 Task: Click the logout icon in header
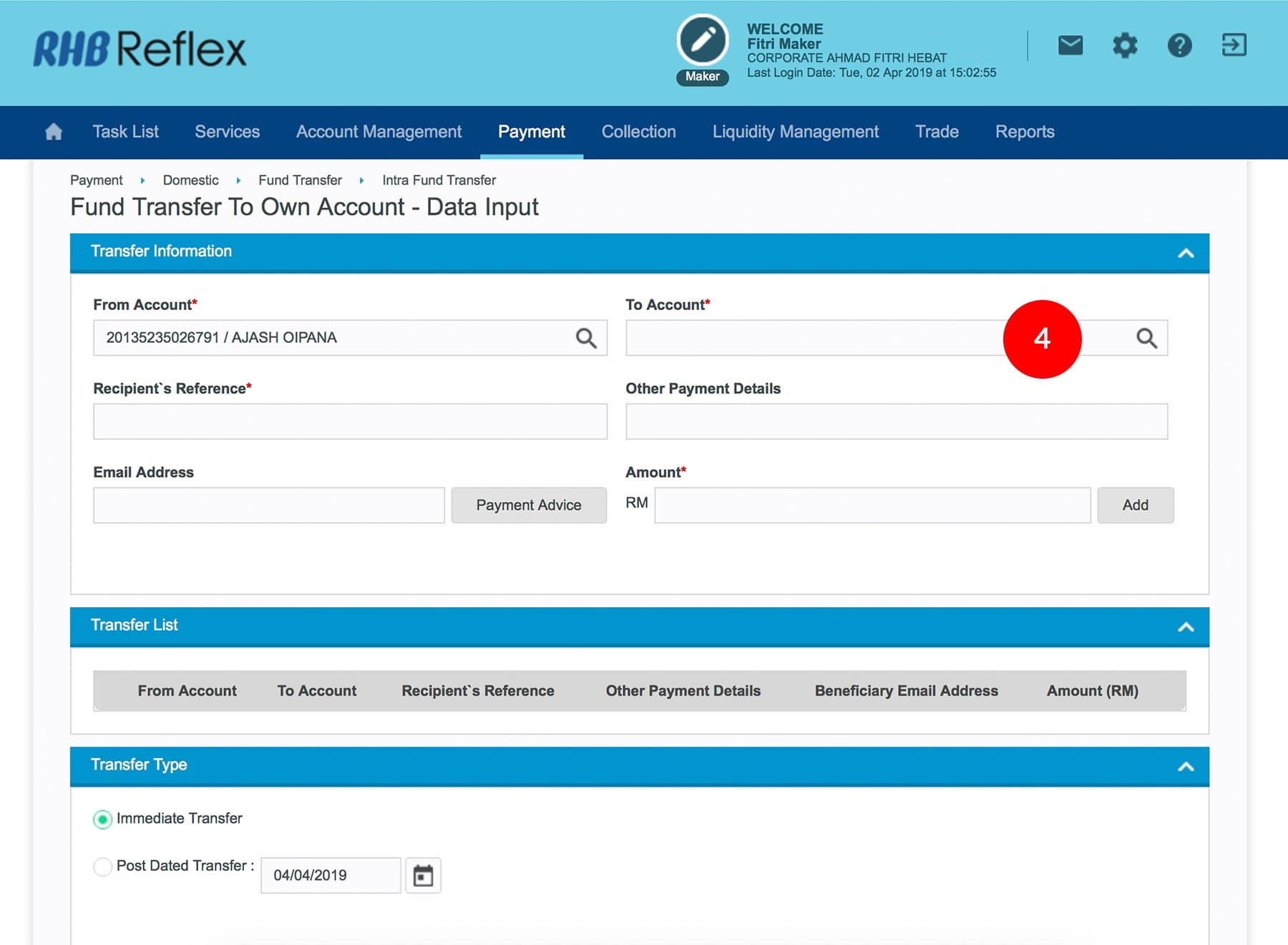[1234, 45]
